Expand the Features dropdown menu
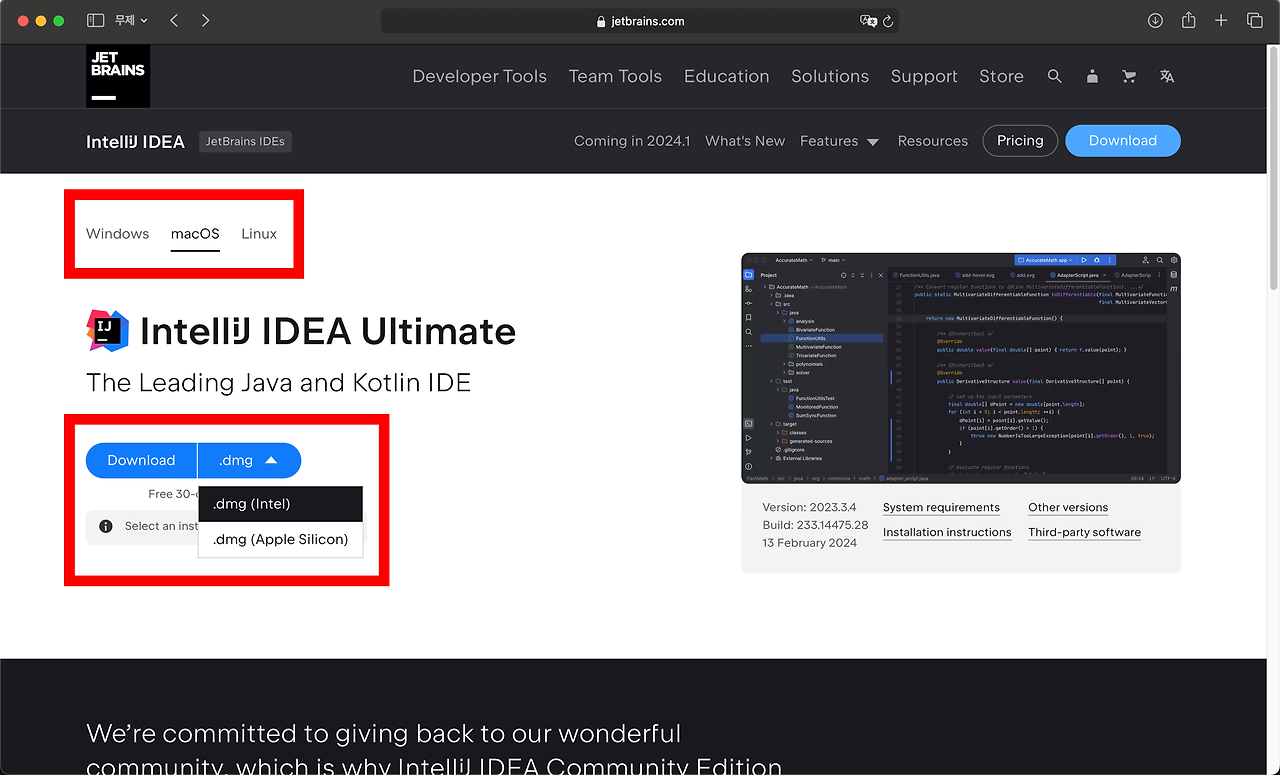 [839, 141]
